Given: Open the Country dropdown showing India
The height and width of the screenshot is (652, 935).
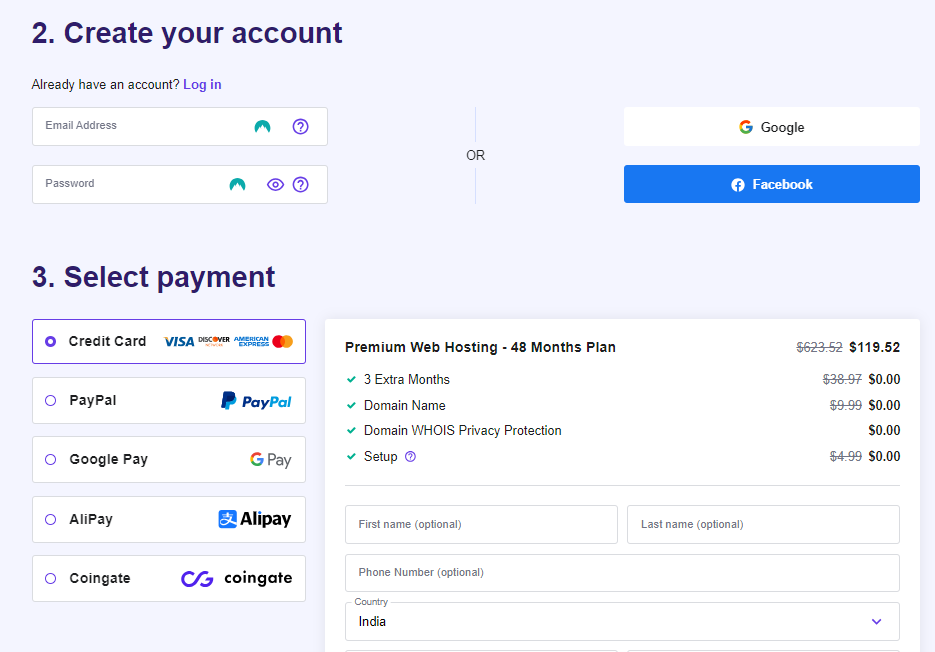Looking at the screenshot, I should (x=622, y=621).
